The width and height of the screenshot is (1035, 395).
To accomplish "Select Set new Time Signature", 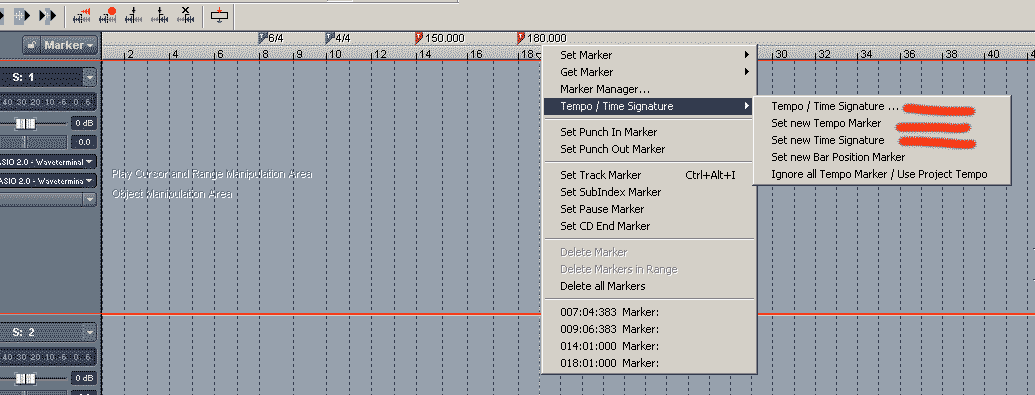I will pos(827,140).
